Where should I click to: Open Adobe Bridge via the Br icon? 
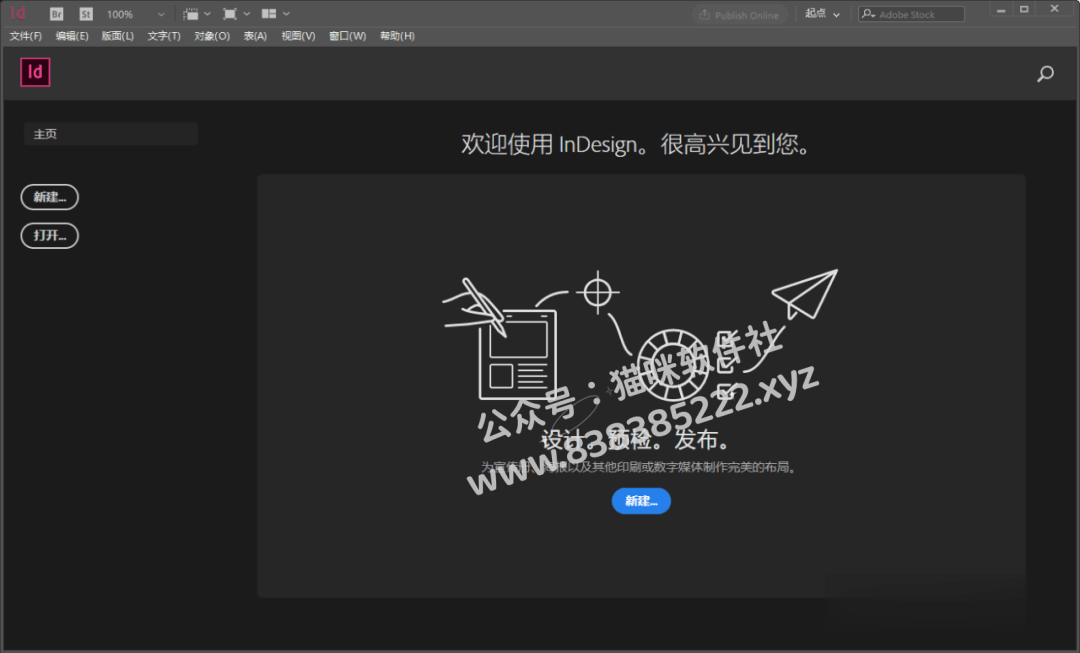coord(56,14)
